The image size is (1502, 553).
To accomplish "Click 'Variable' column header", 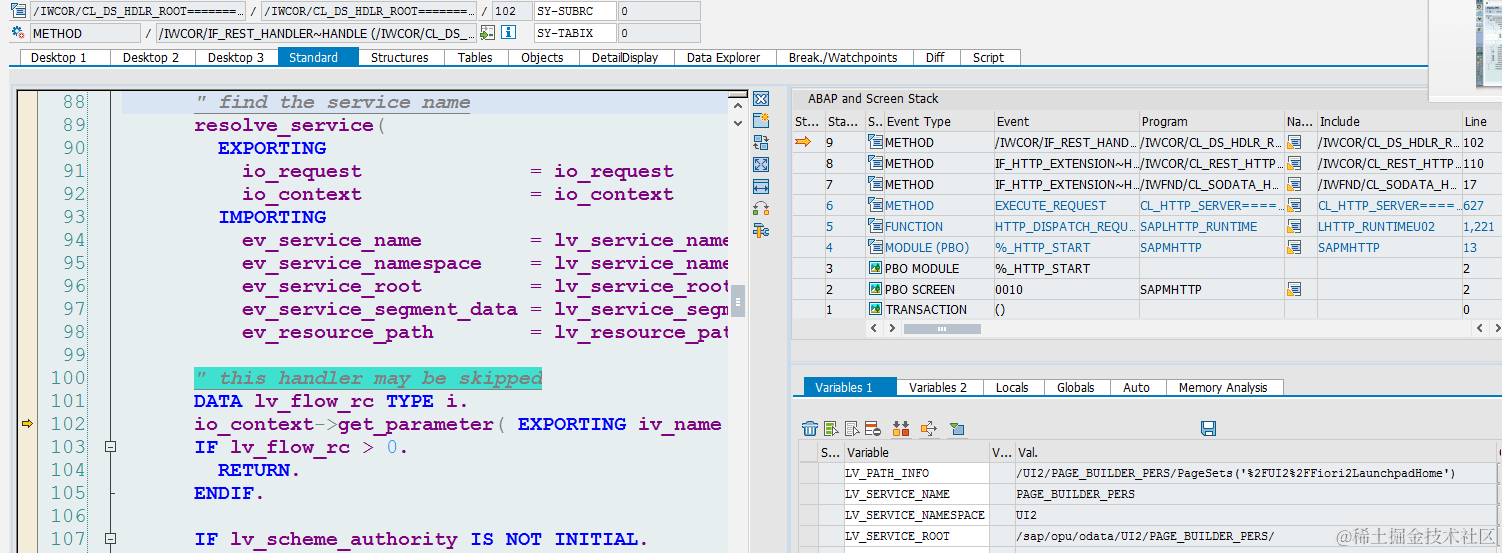I will pyautogui.click(x=916, y=452).
